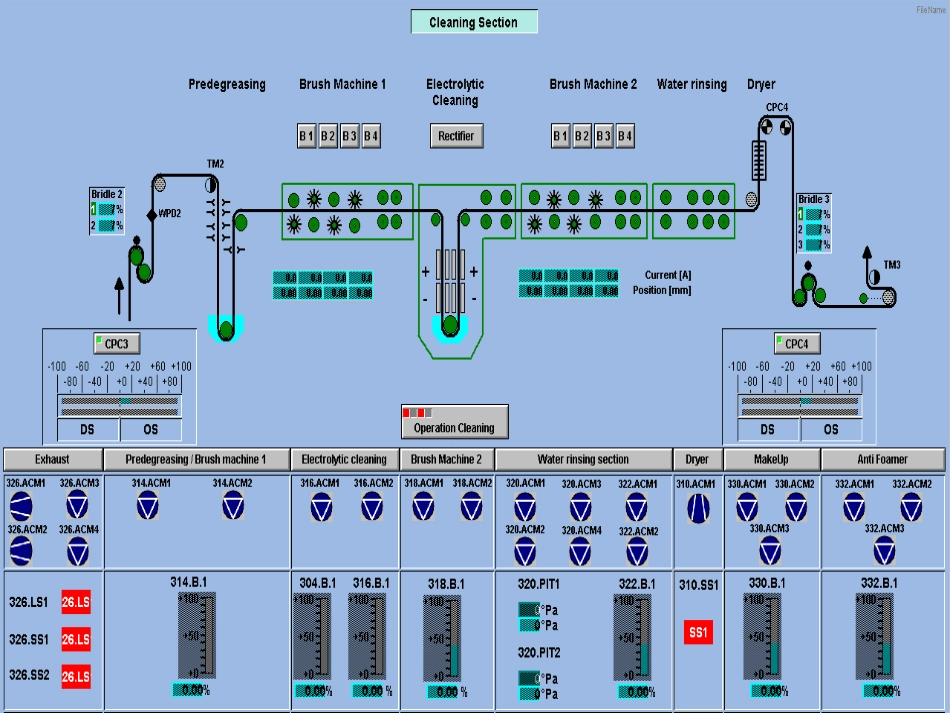
Task: Select the 330.ACM1 makeup pump icon
Action: click(x=746, y=509)
